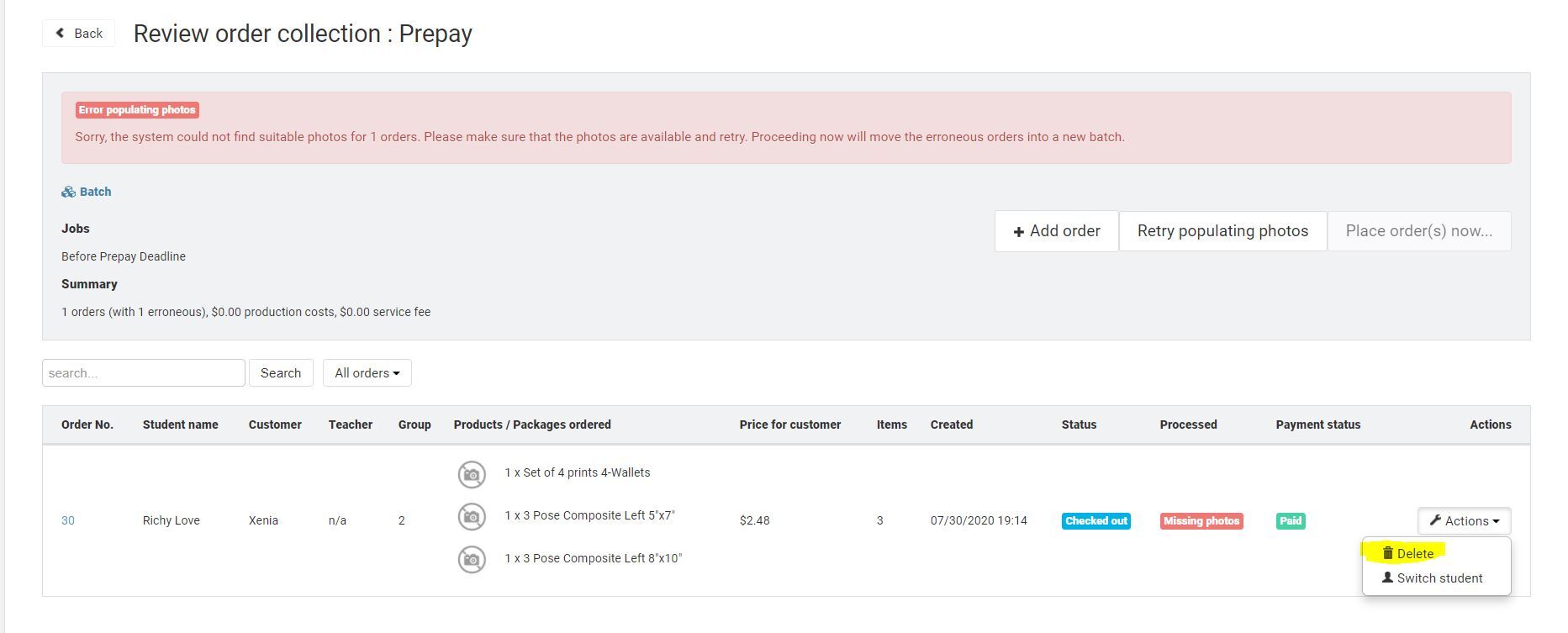Click the Order No. column header
This screenshot has width=1568, height=633.
click(x=87, y=425)
